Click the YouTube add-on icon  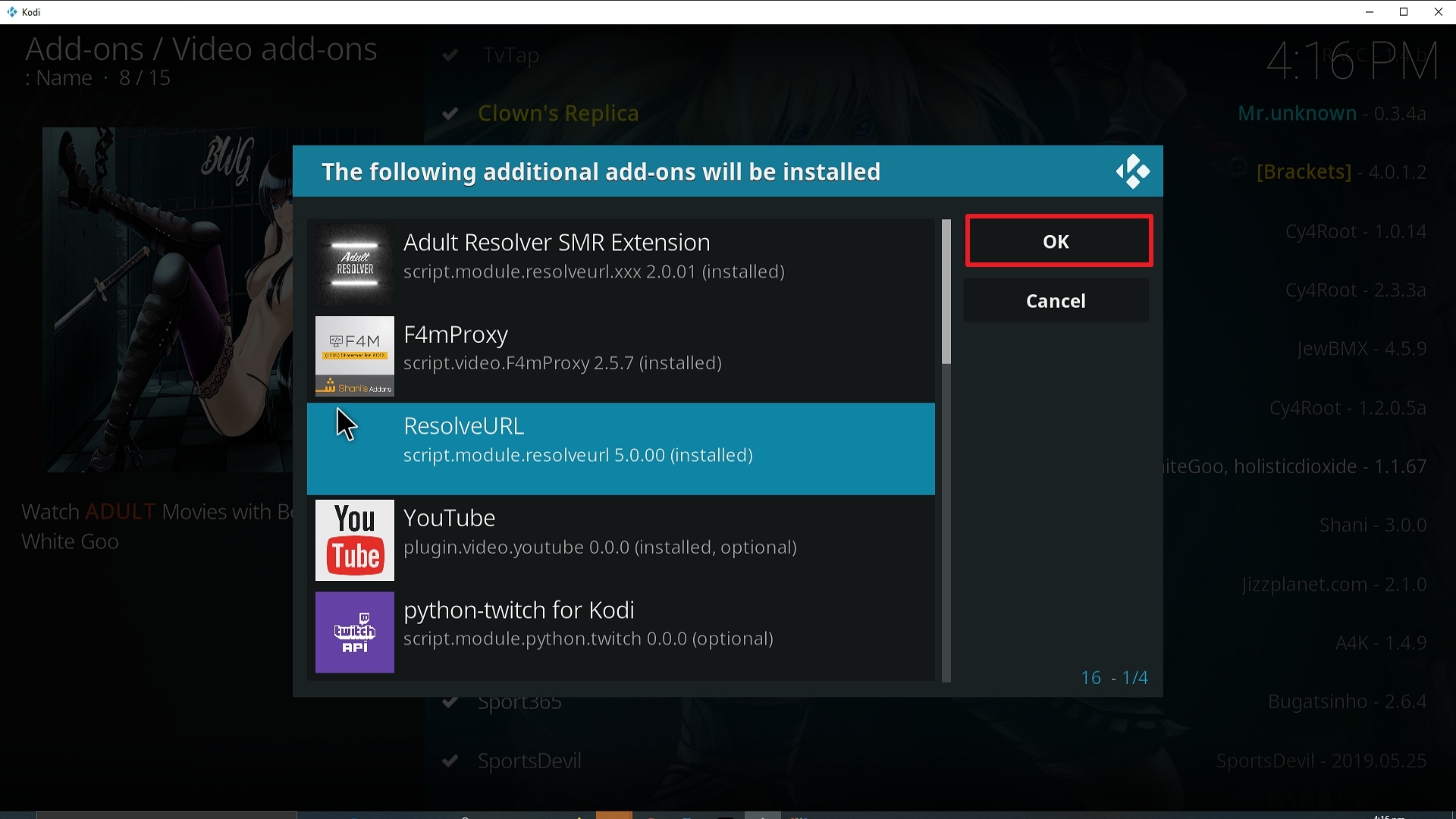(x=355, y=540)
